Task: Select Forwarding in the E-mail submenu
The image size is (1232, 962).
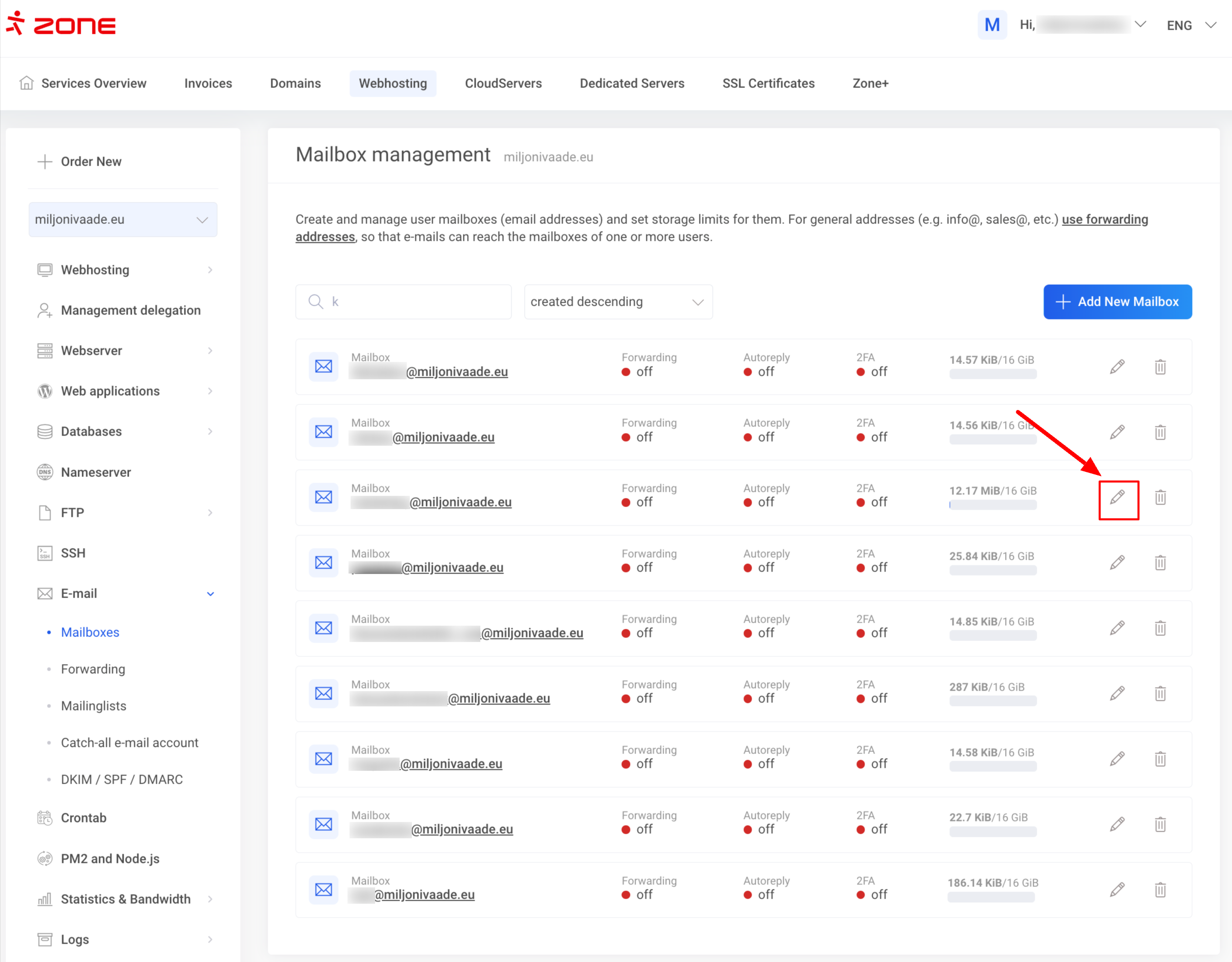Action: tap(93, 669)
